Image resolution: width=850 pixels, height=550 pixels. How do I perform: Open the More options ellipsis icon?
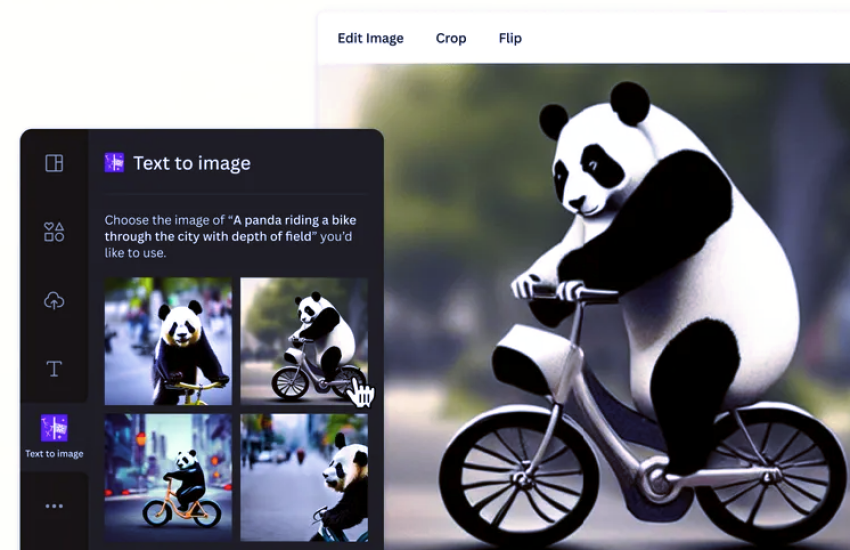(54, 506)
